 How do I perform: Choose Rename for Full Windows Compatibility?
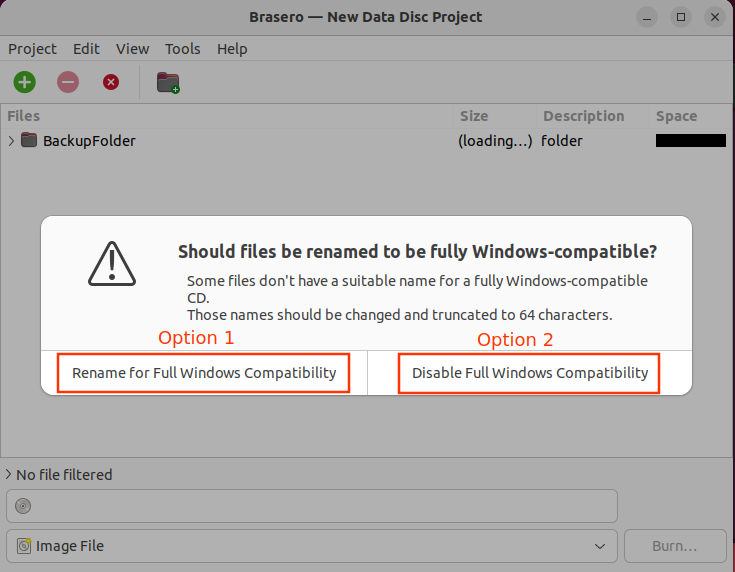pos(204,373)
